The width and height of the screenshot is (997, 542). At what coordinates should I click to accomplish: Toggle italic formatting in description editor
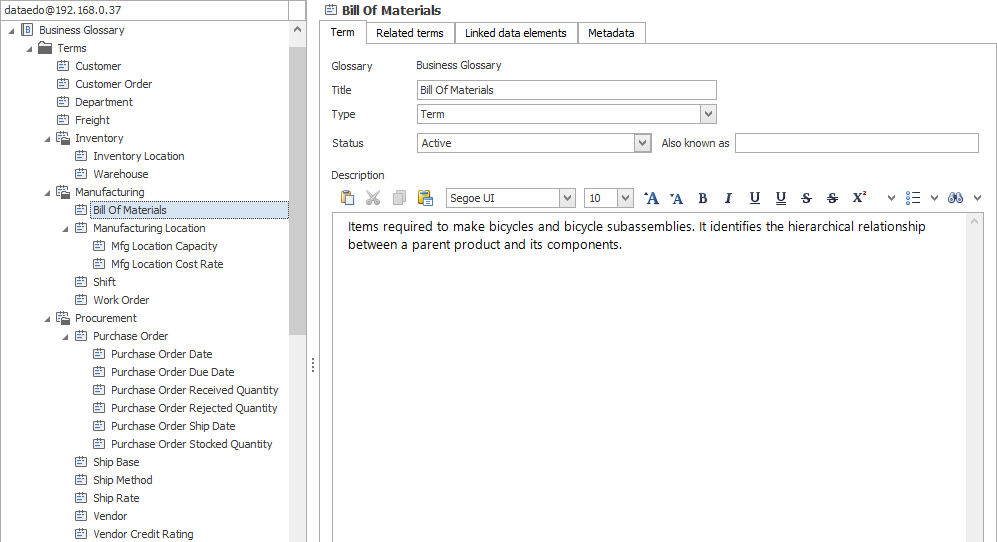pos(728,198)
